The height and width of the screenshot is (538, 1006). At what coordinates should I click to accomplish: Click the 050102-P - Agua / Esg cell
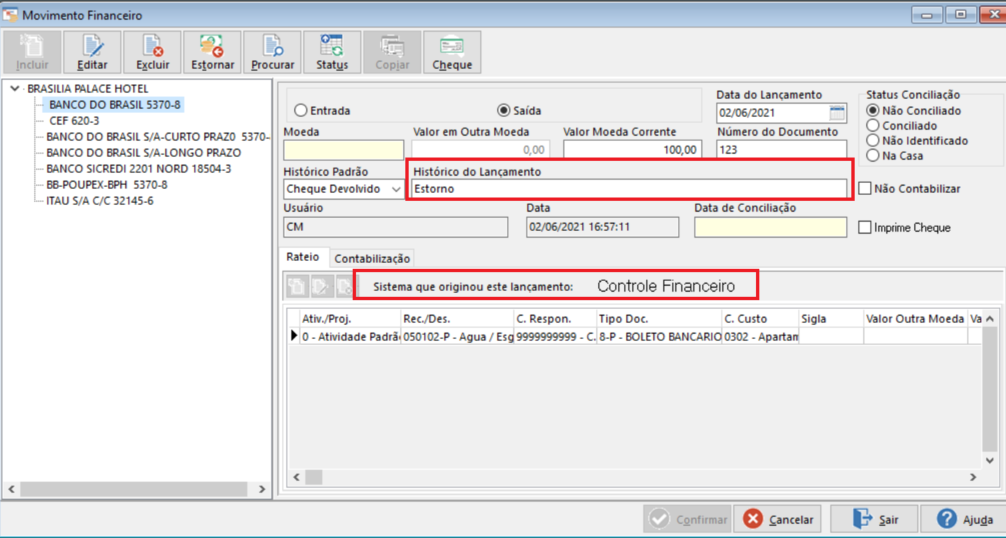[x=457, y=336]
